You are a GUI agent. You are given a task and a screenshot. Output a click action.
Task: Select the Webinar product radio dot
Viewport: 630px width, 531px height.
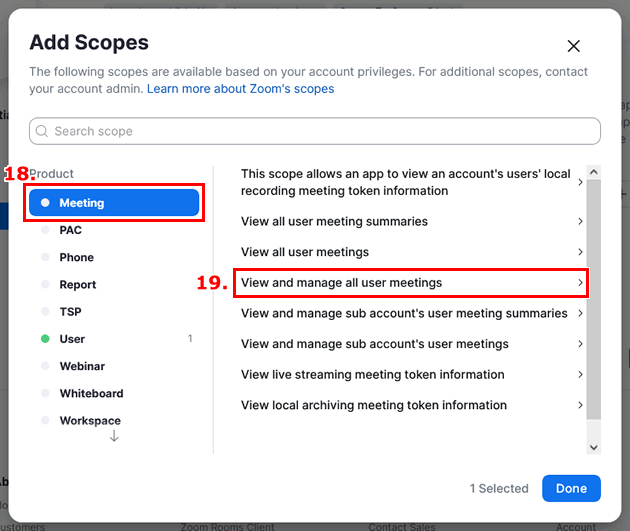click(45, 366)
